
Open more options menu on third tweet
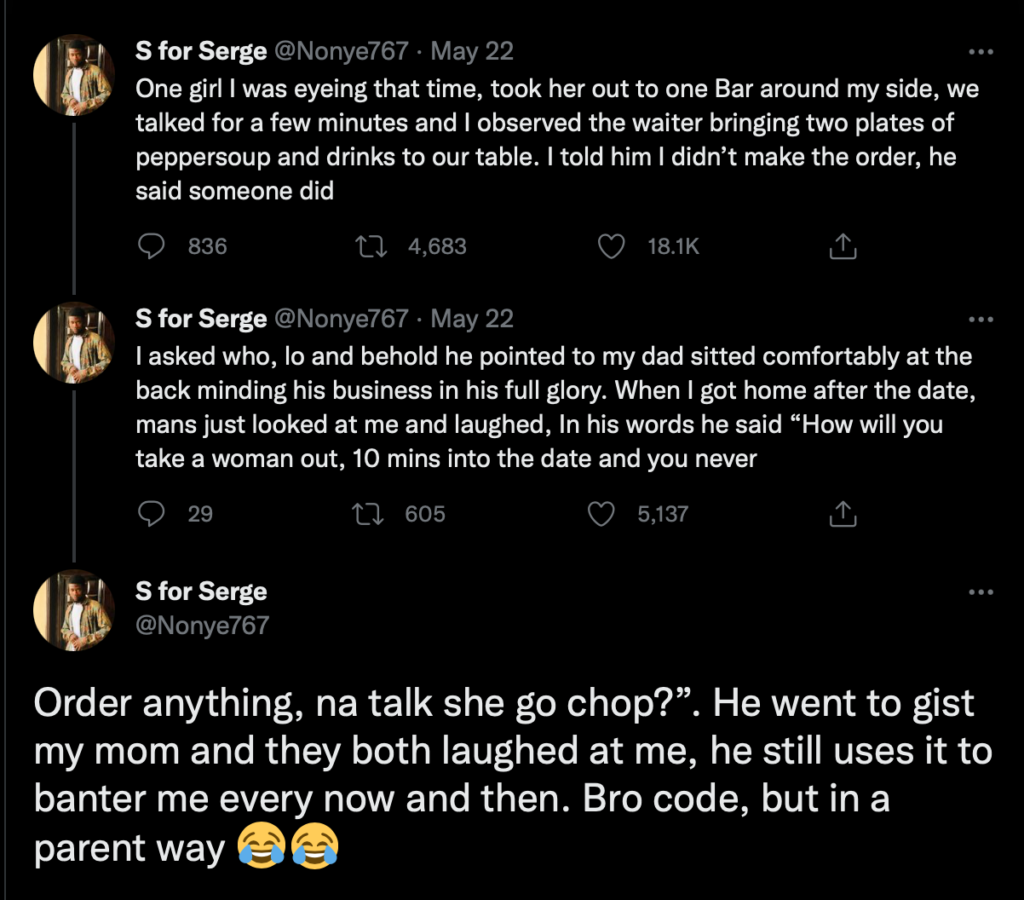tap(981, 592)
